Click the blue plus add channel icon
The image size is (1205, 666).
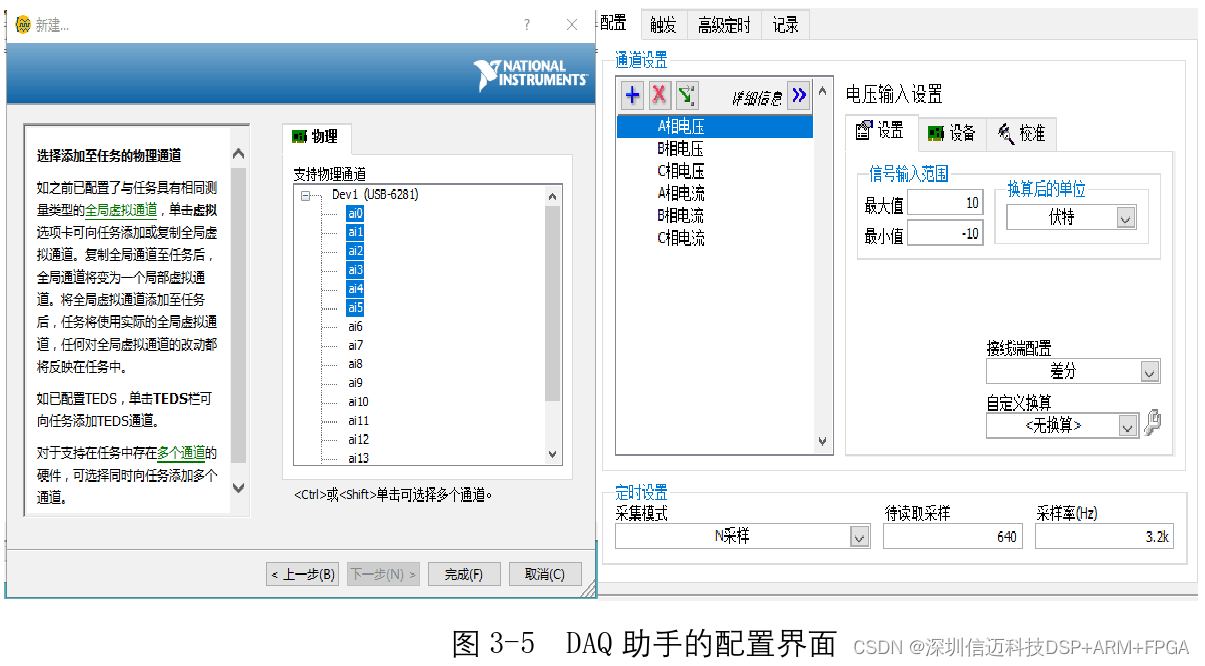point(632,95)
